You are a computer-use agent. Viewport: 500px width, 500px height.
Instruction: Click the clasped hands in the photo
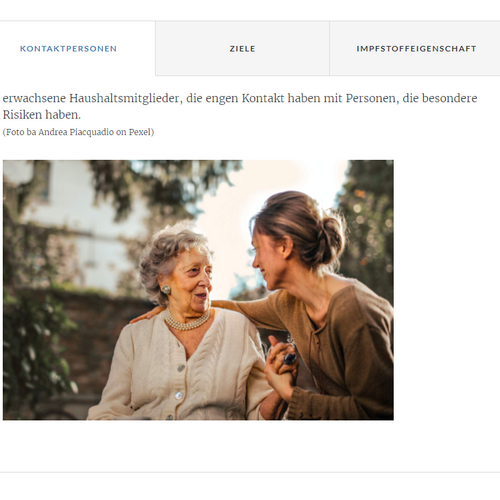[x=281, y=365]
